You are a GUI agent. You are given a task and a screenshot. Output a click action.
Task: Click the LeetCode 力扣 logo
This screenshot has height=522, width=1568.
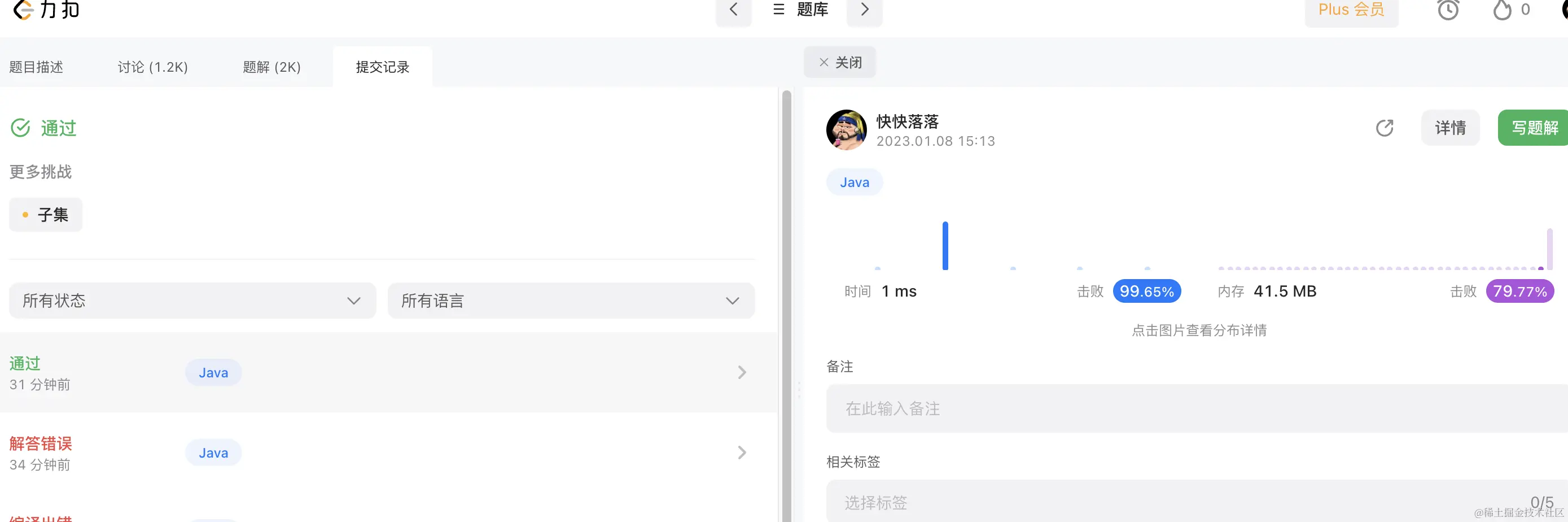point(46,10)
